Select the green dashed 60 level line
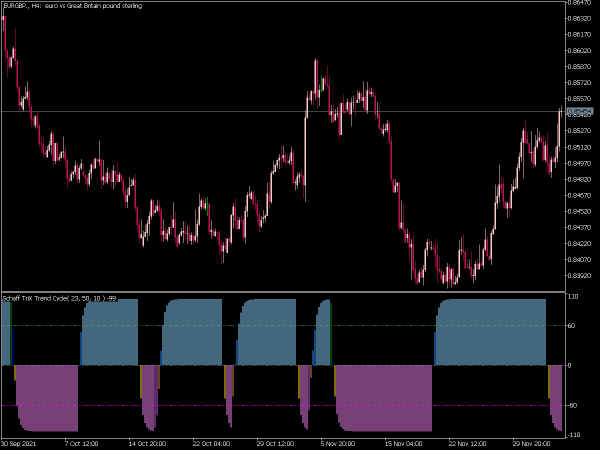600x450 pixels. click(283, 326)
